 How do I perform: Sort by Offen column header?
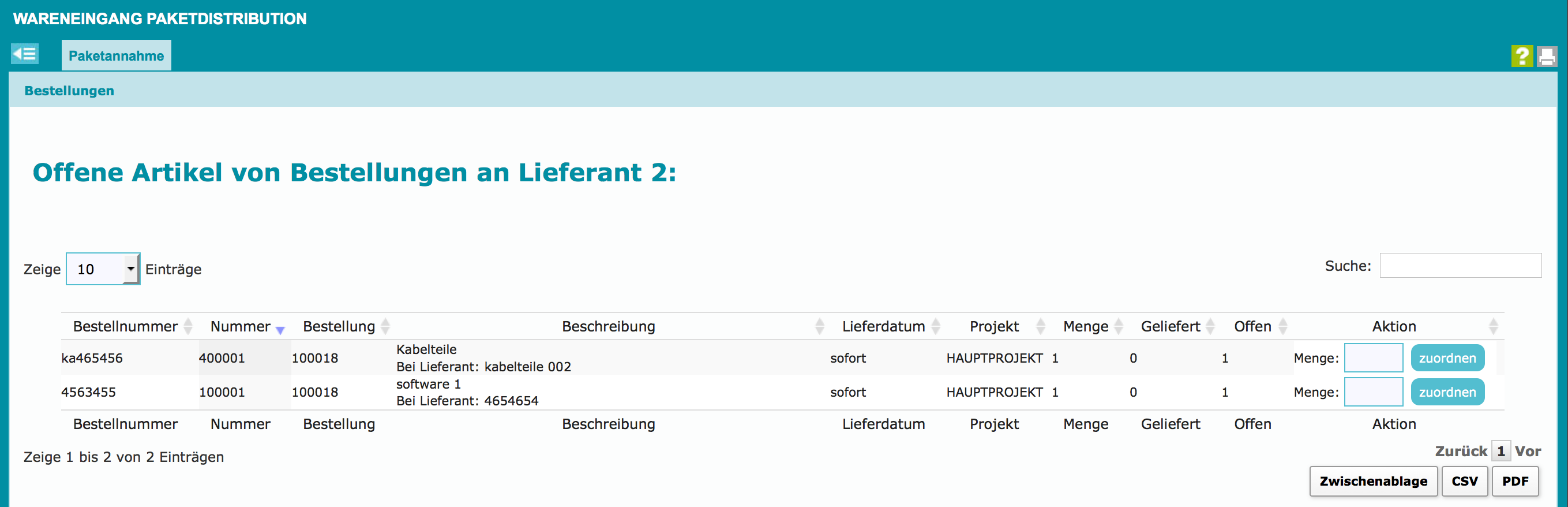coord(1252,327)
